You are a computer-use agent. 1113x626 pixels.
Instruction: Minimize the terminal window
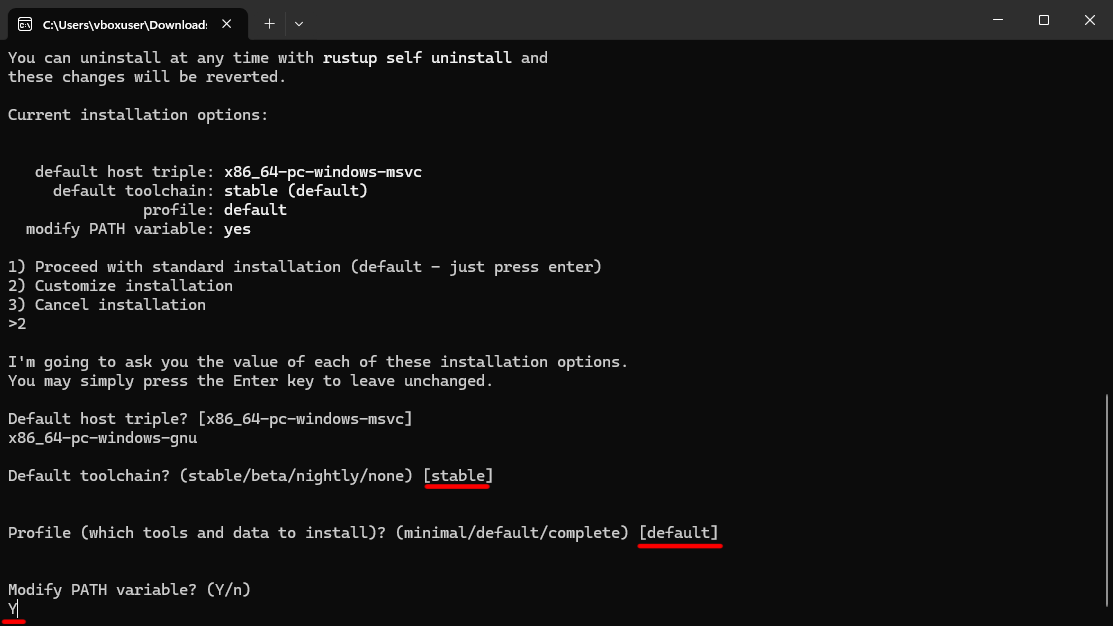(x=998, y=20)
